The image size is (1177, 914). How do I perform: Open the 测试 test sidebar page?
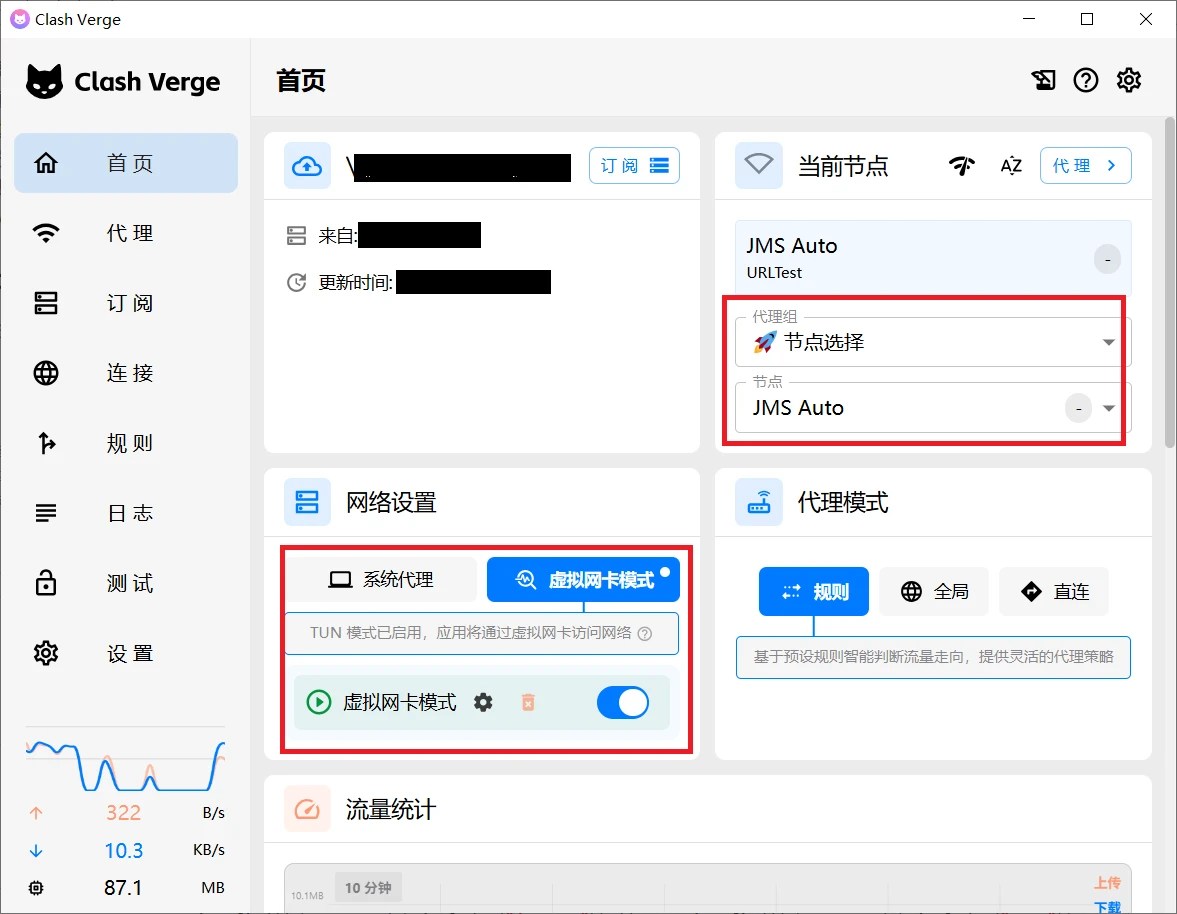[126, 583]
